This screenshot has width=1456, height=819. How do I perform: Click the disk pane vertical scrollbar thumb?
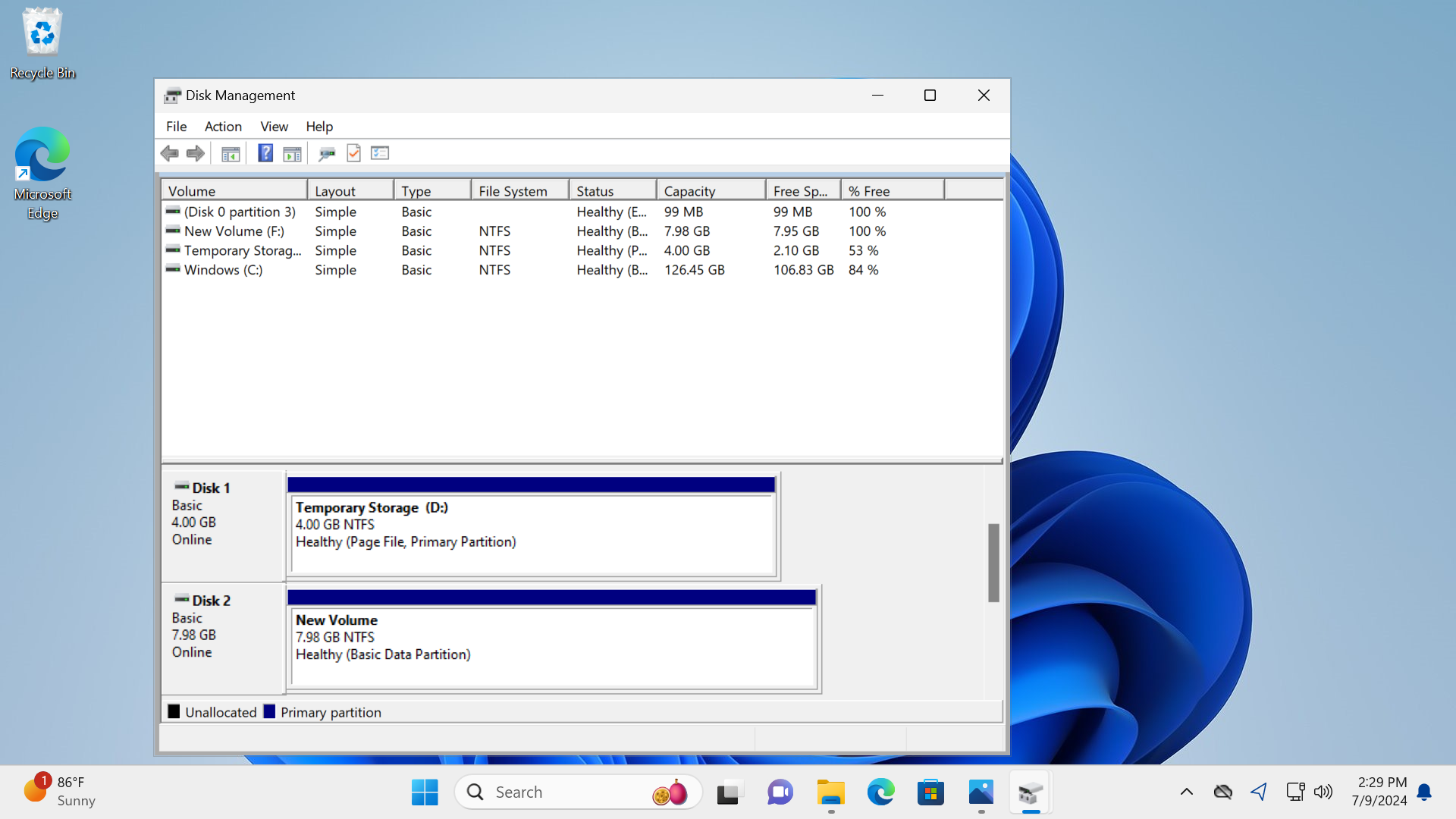click(993, 563)
